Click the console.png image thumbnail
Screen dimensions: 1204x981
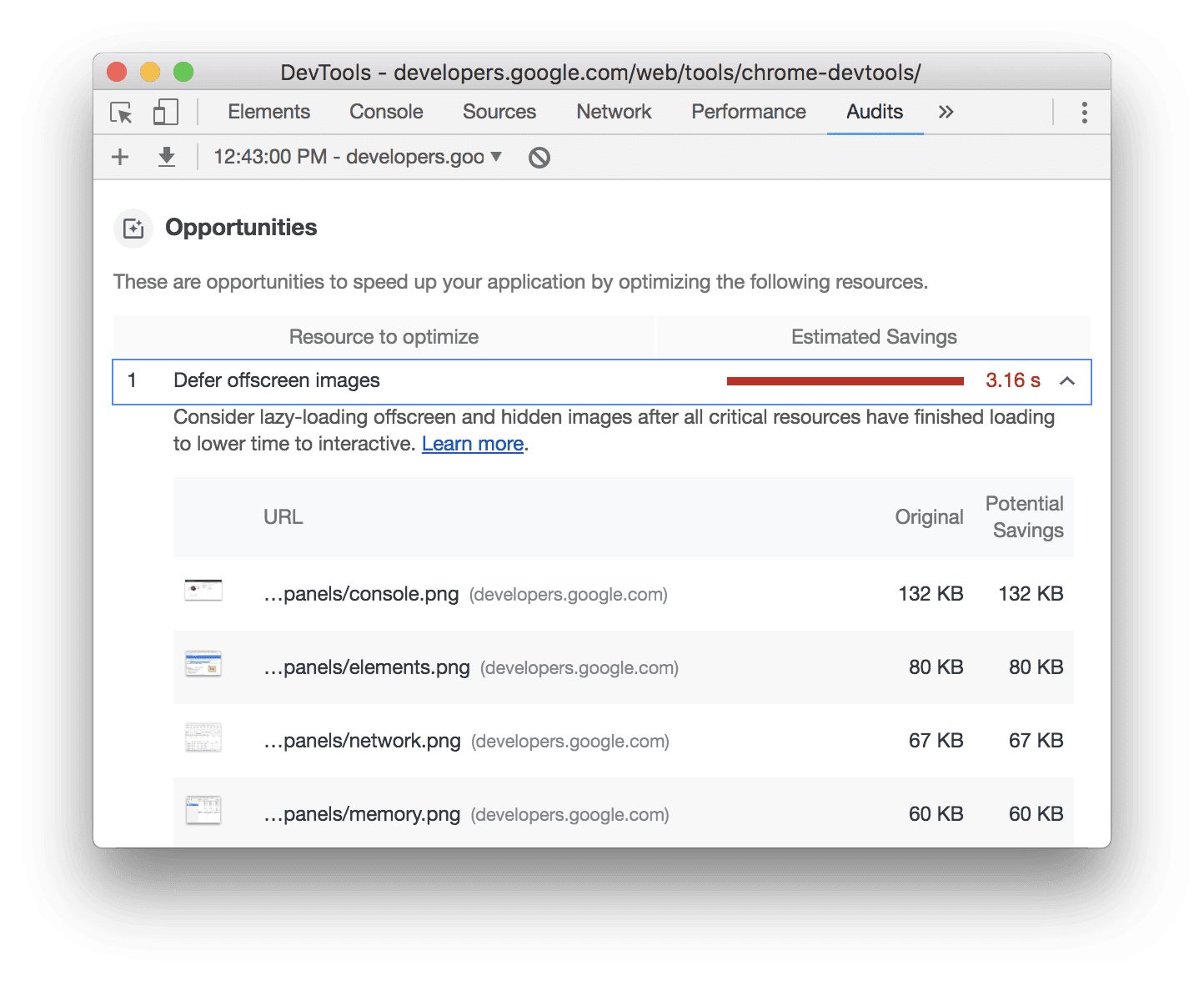[203, 591]
